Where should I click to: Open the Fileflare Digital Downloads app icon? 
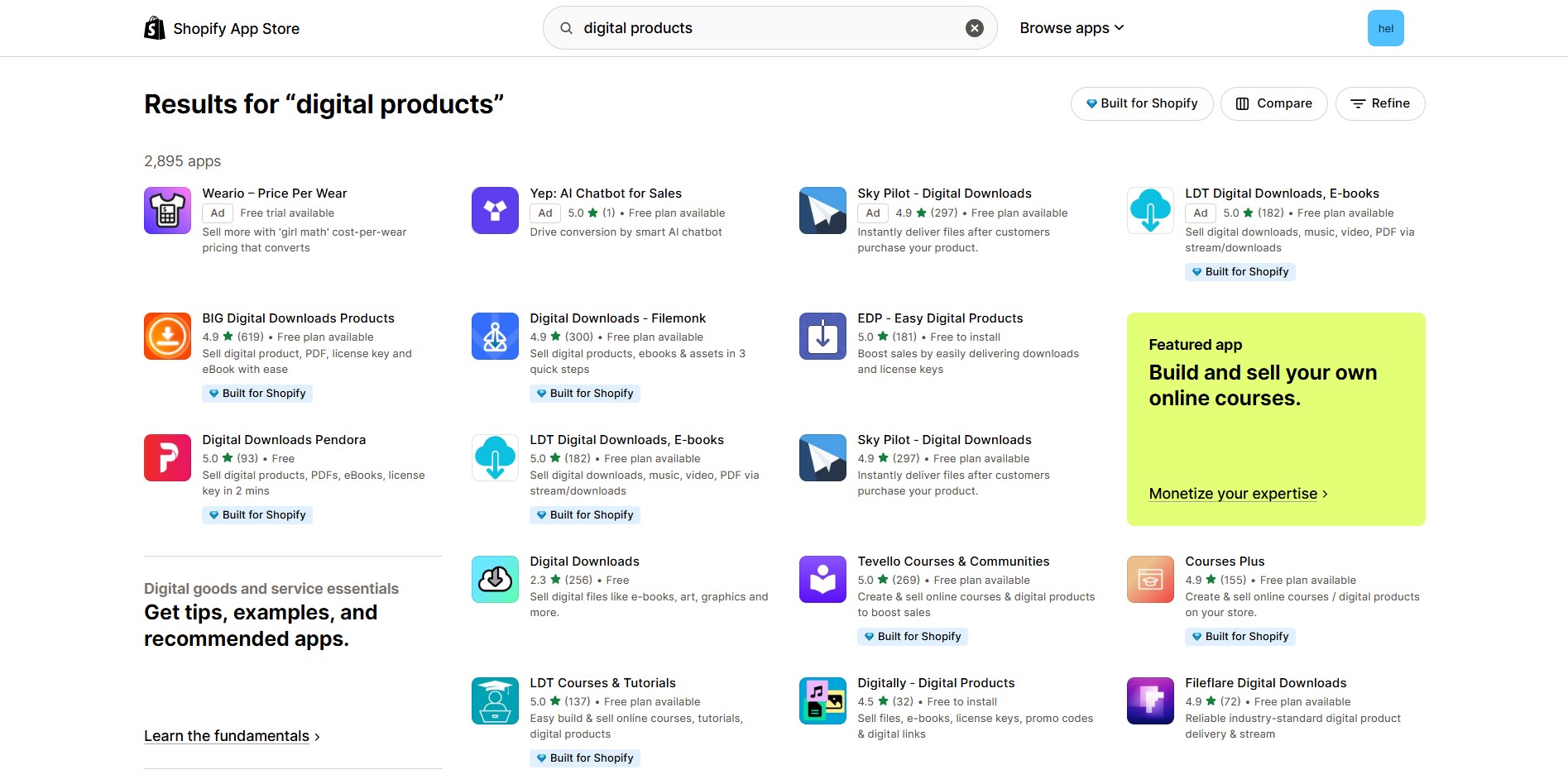(x=1149, y=700)
